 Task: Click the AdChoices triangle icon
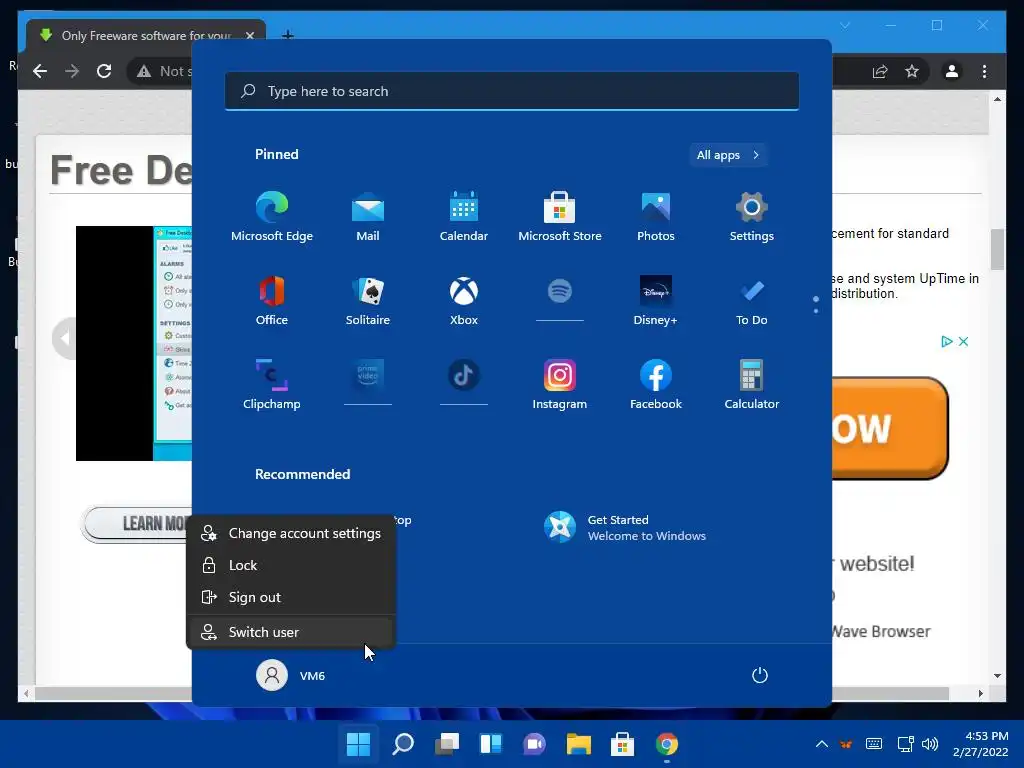point(946,341)
